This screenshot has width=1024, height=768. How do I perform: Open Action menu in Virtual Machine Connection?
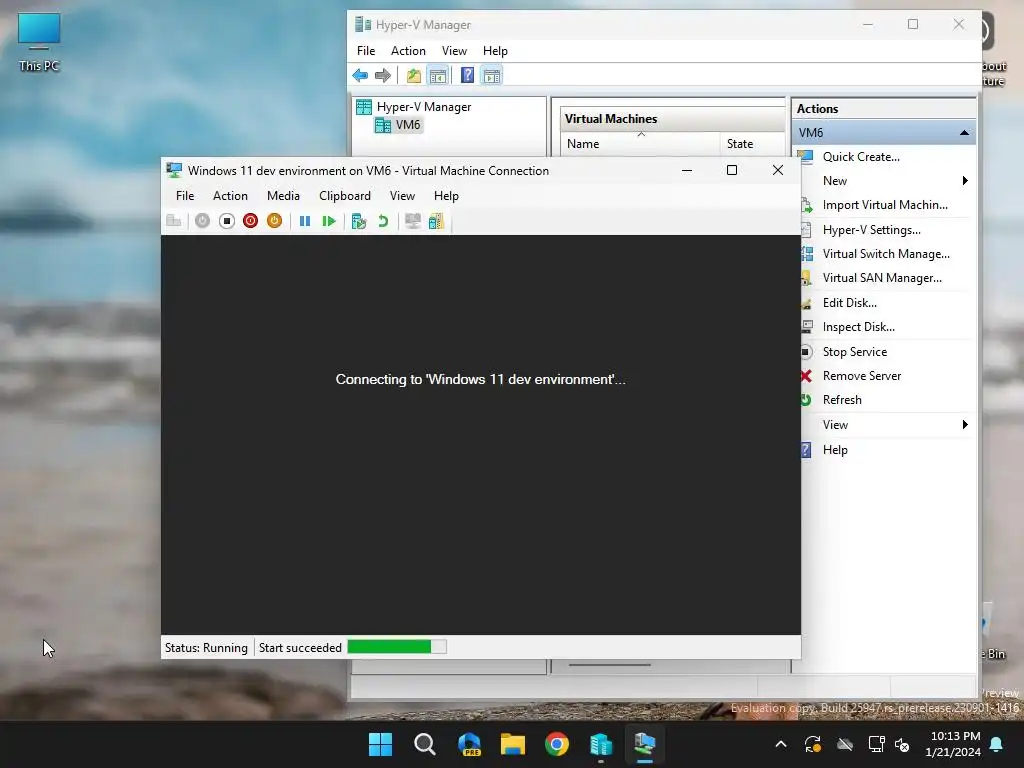[230, 196]
